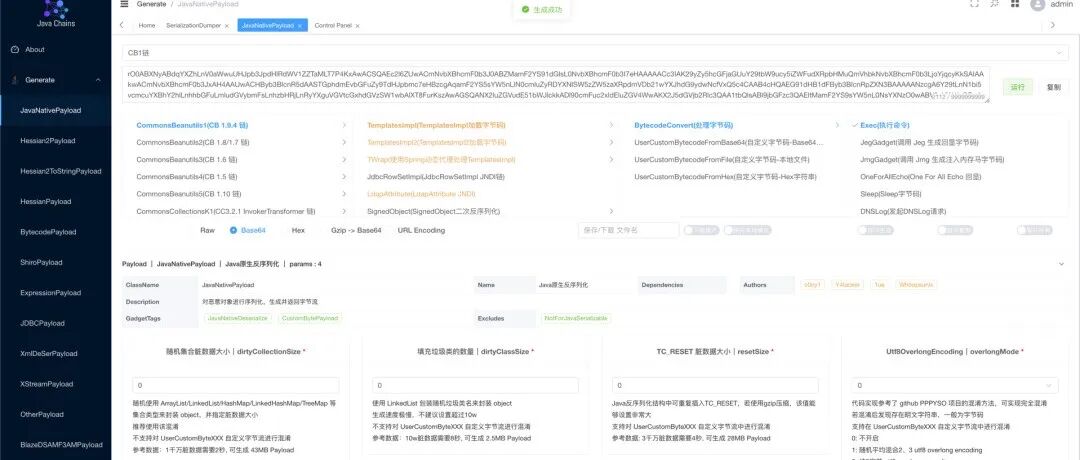Select Sleep(Sleep字节码) option

[891, 194]
